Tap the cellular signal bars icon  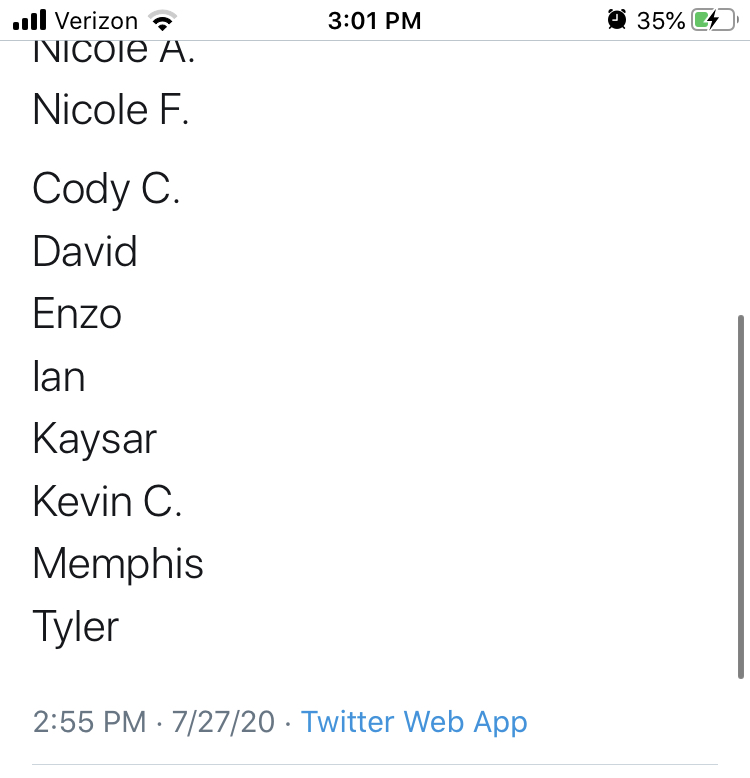point(29,20)
